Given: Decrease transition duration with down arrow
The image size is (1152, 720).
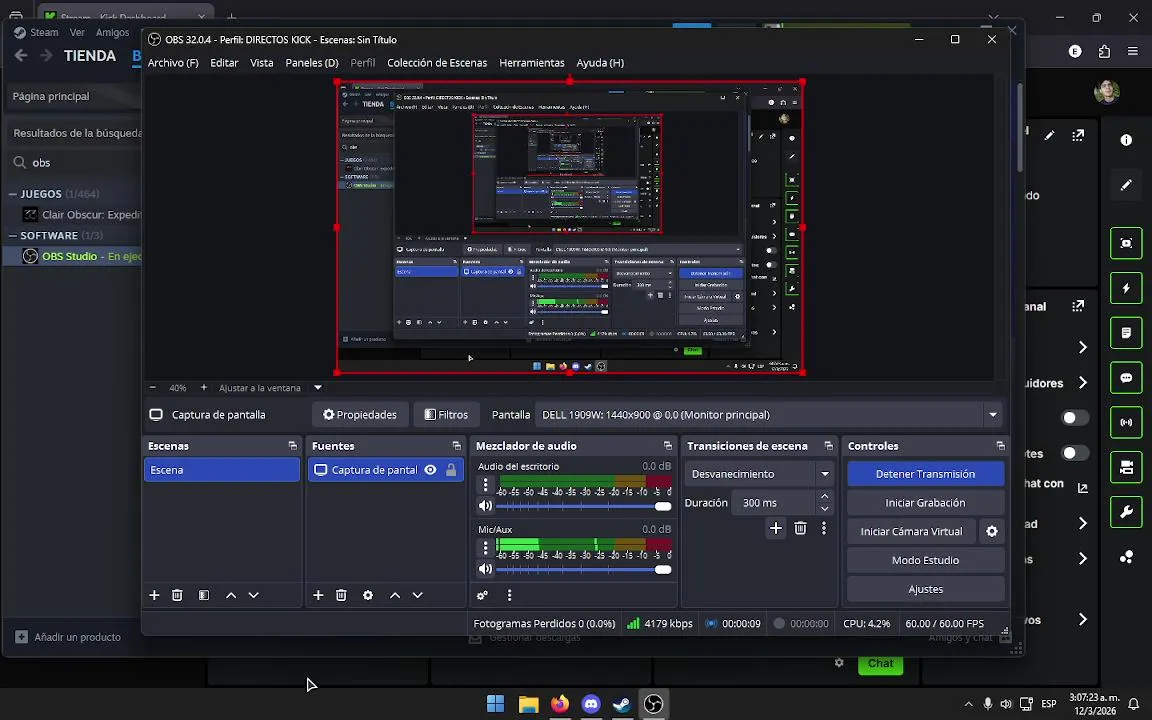Looking at the screenshot, I should pos(824,508).
